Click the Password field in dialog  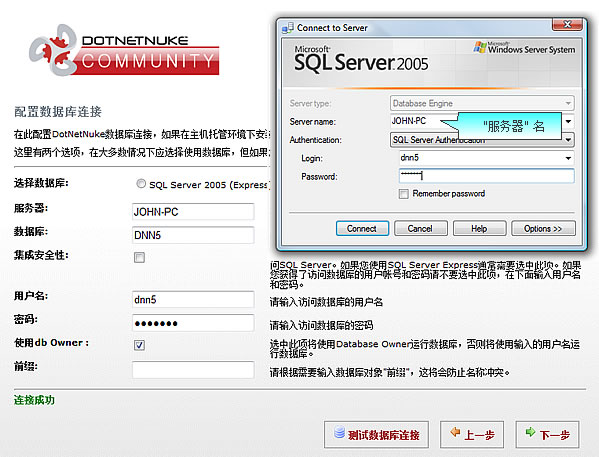(487, 176)
